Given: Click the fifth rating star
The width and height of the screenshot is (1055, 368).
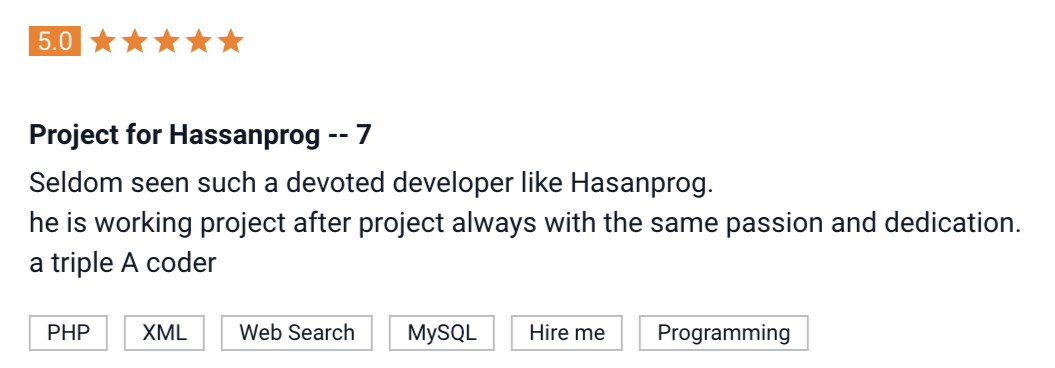Looking at the screenshot, I should (231, 41).
